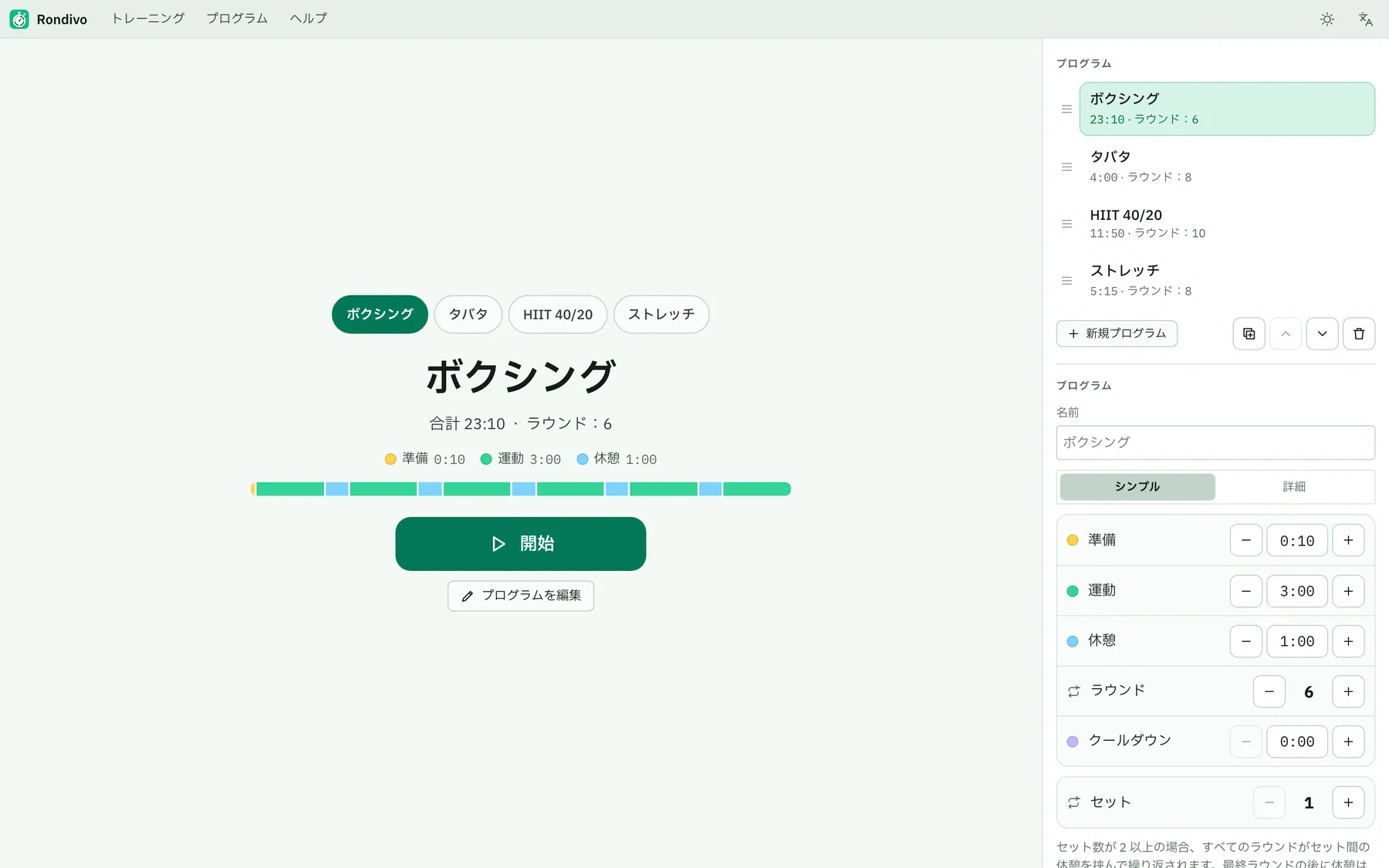Open the プログラム menu in the top bar
1389x868 pixels.
(x=237, y=19)
